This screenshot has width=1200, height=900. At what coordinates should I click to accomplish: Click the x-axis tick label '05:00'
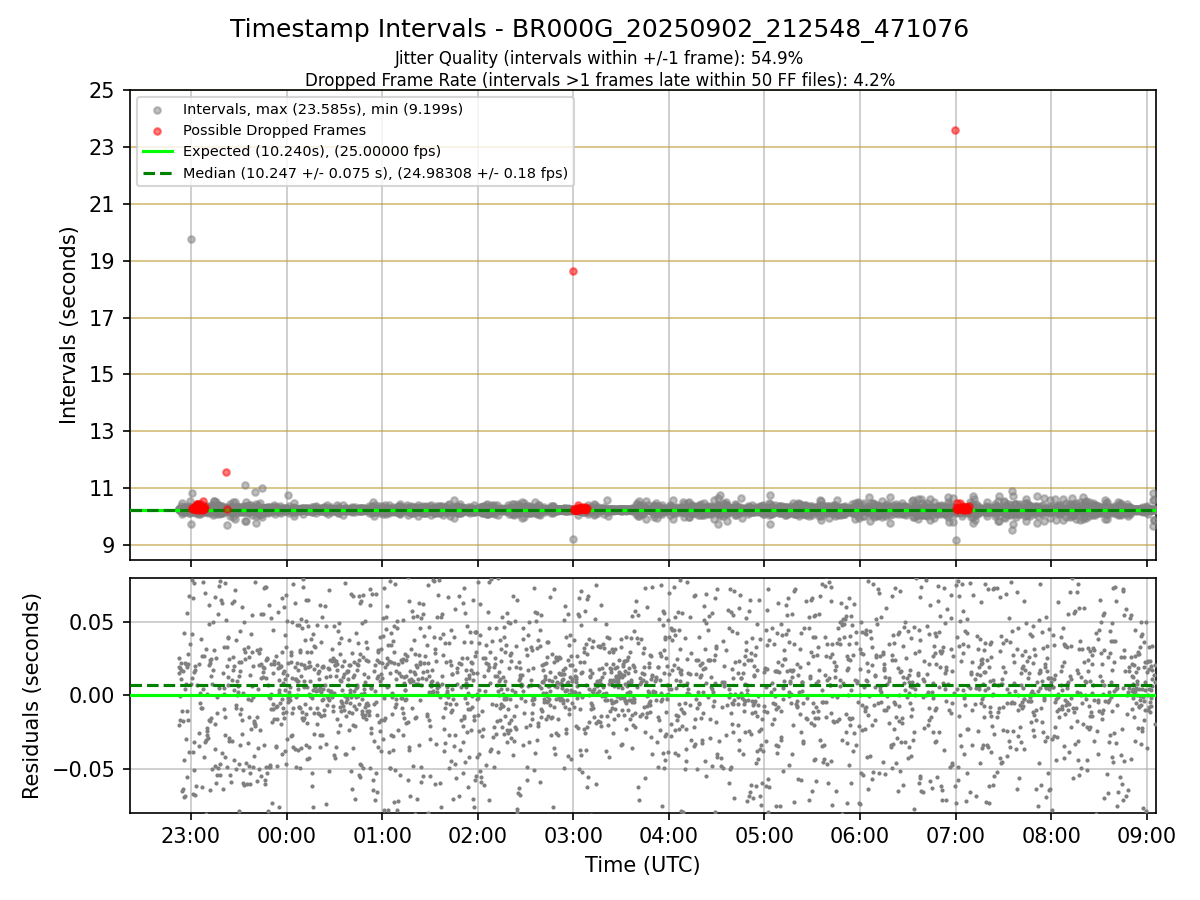coord(764,835)
